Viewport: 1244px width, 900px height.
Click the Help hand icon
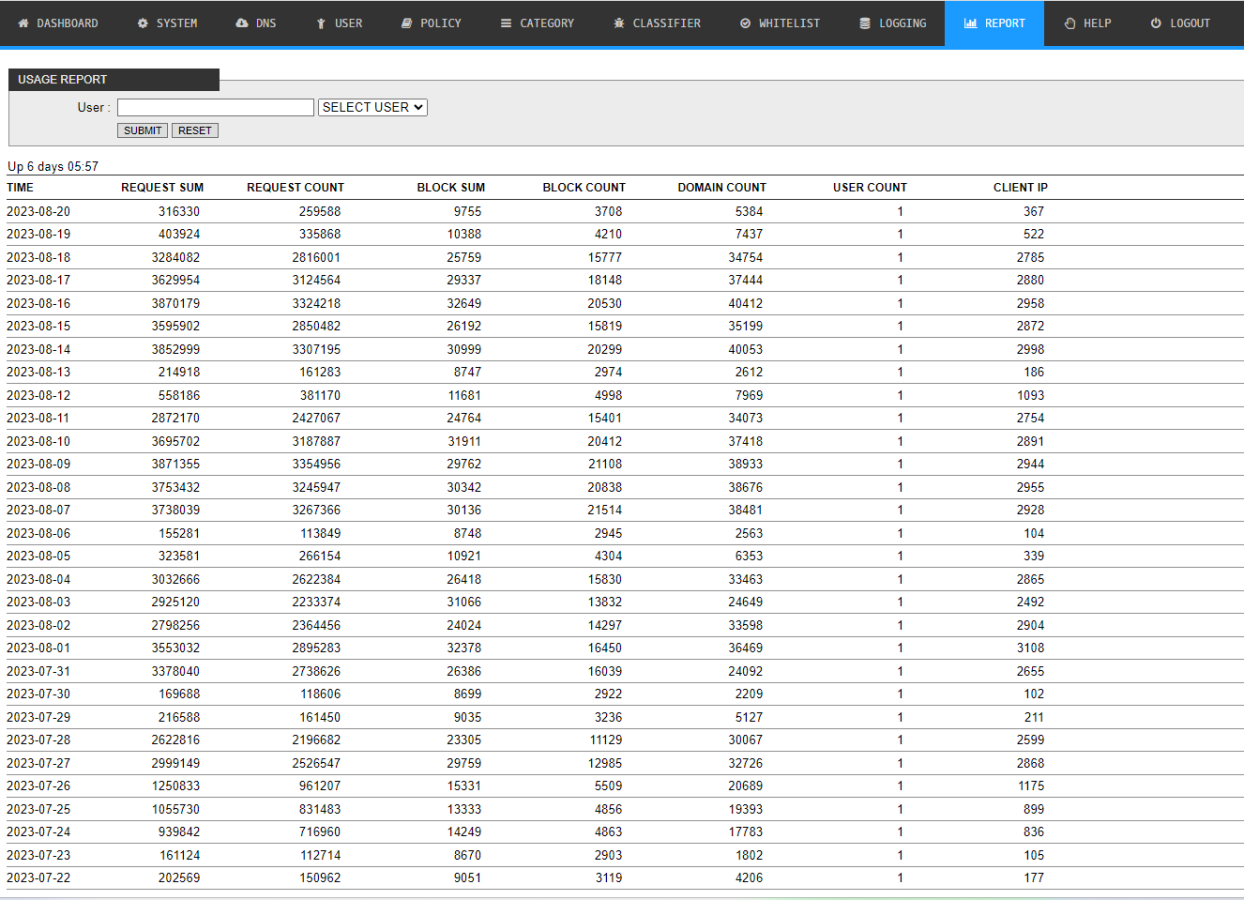(x=1070, y=23)
